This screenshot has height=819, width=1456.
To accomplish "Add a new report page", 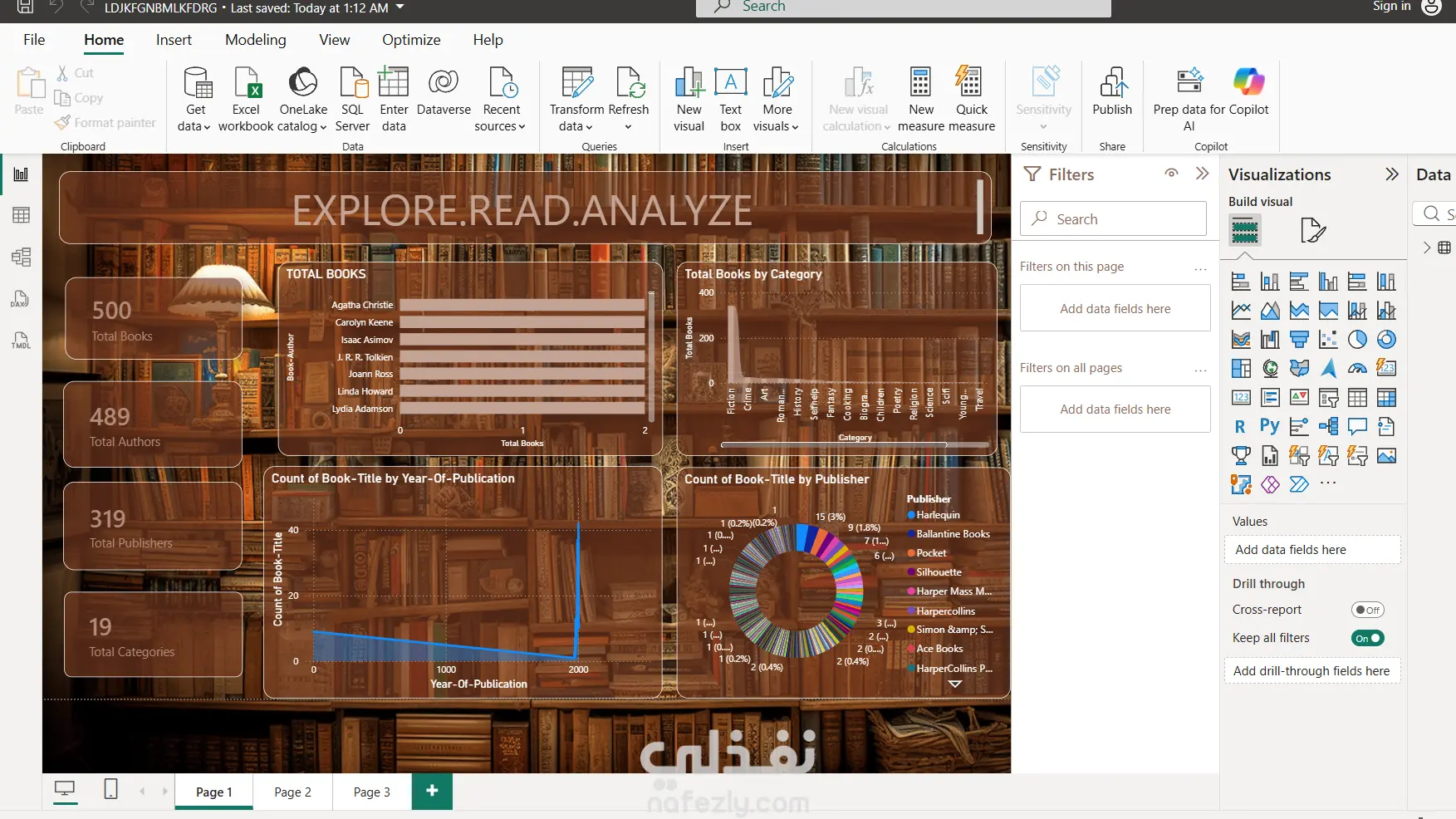I will 432,792.
